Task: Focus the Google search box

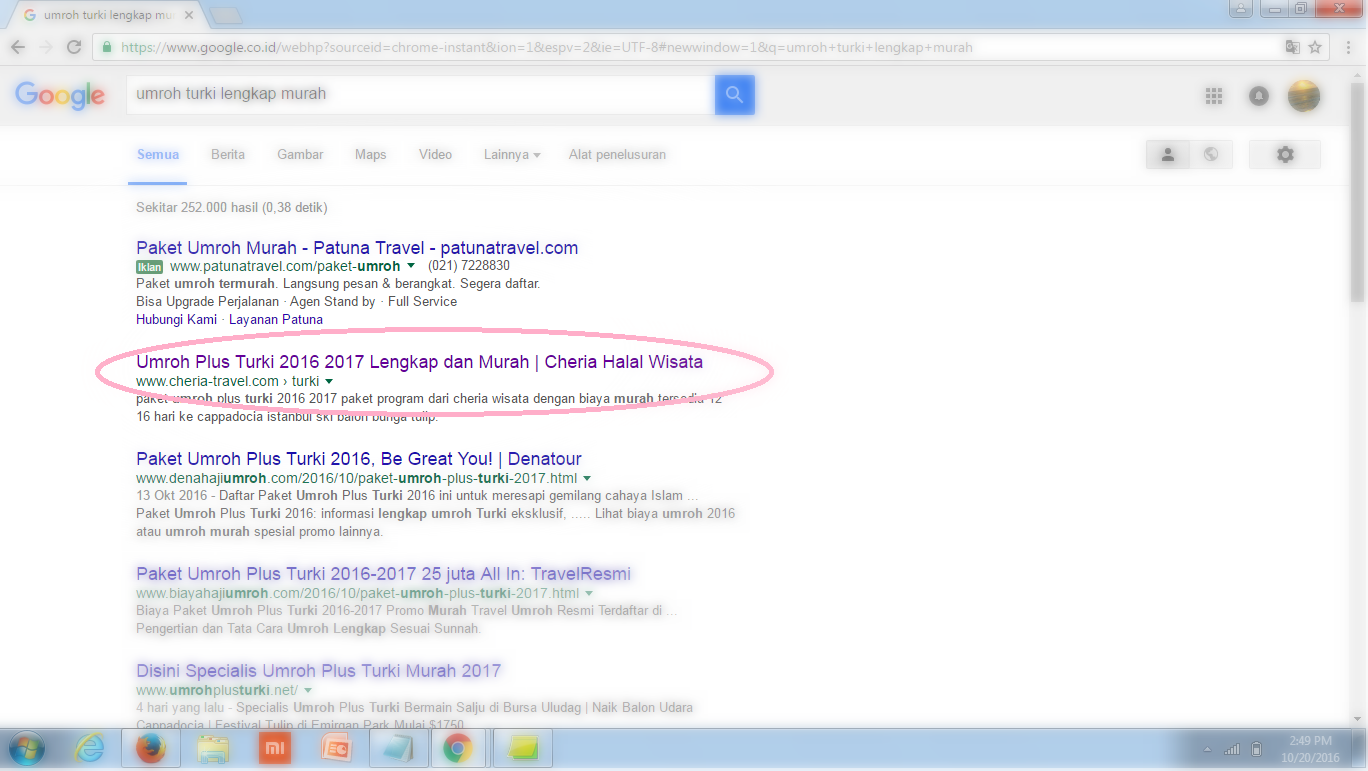Action: click(420, 94)
